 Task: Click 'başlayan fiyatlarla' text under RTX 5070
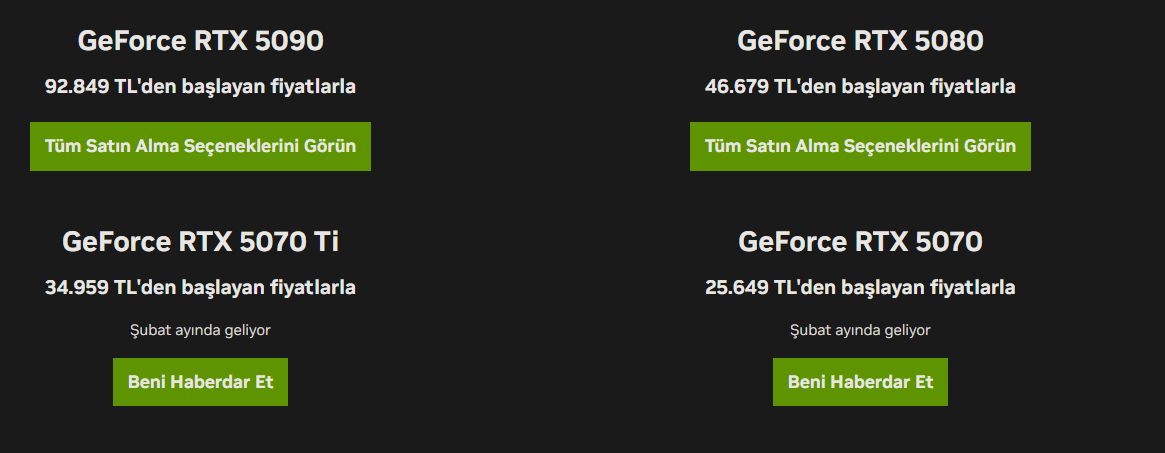(929, 288)
